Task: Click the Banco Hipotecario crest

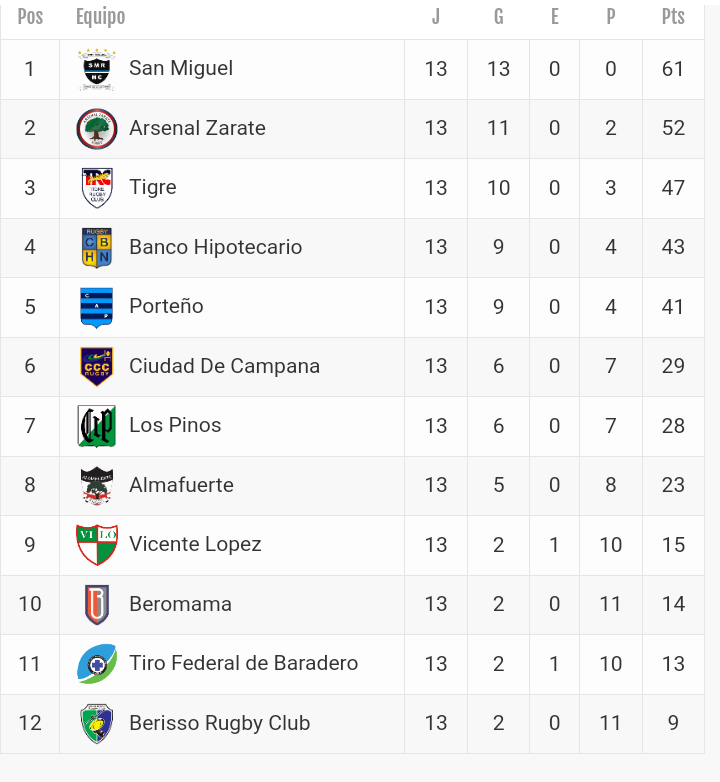Action: [97, 248]
